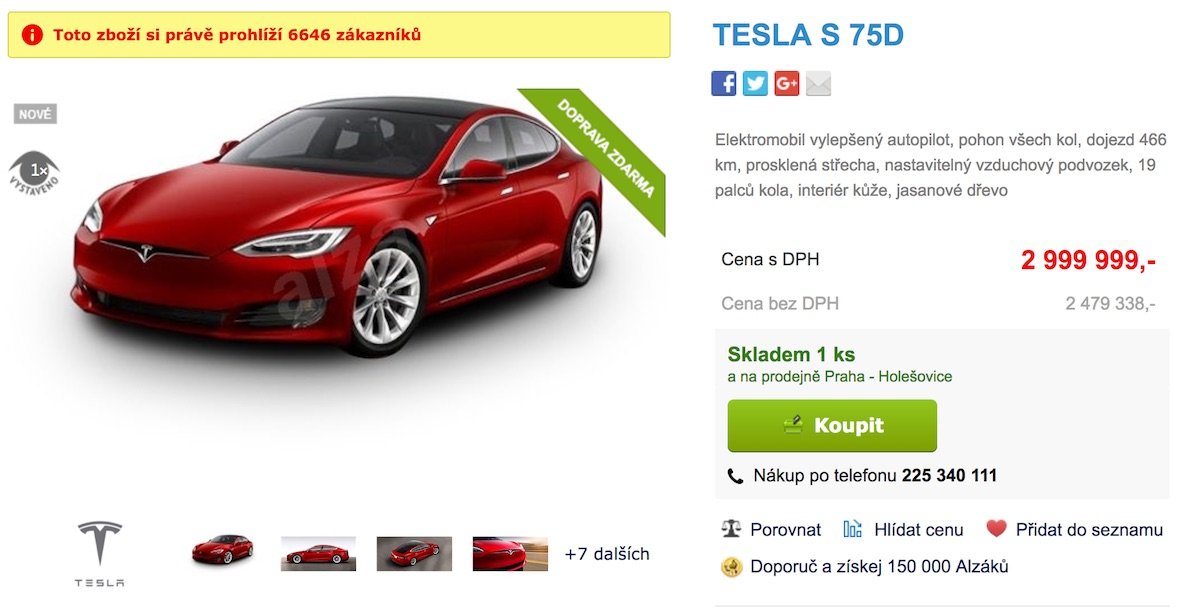The width and height of the screenshot is (1200, 613).
Task: Send product by email icon
Action: pos(819,84)
